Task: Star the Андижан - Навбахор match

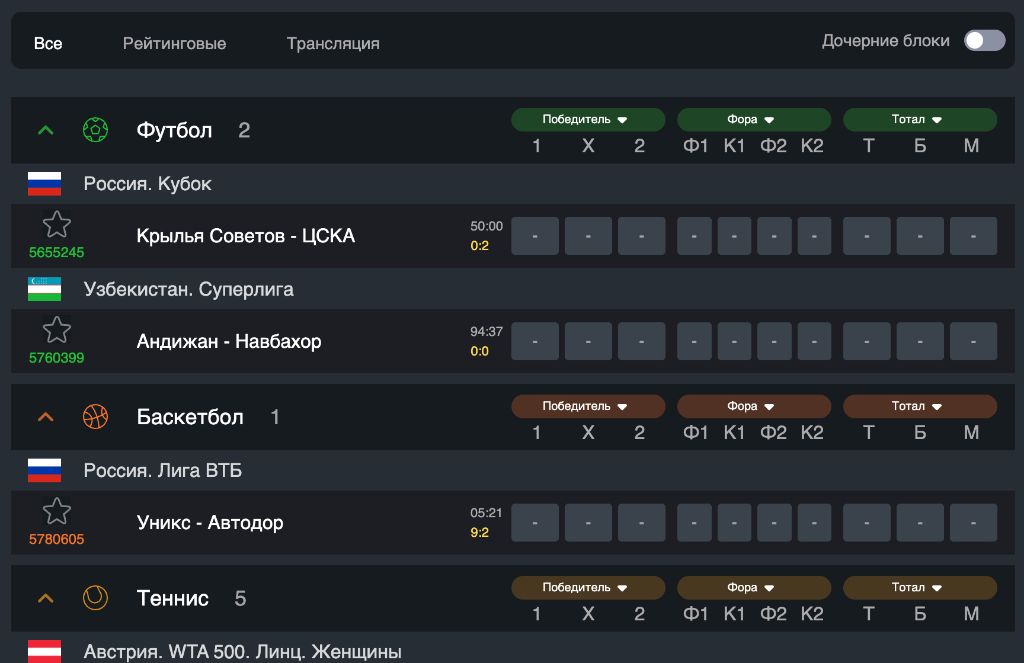Action: tap(57, 330)
